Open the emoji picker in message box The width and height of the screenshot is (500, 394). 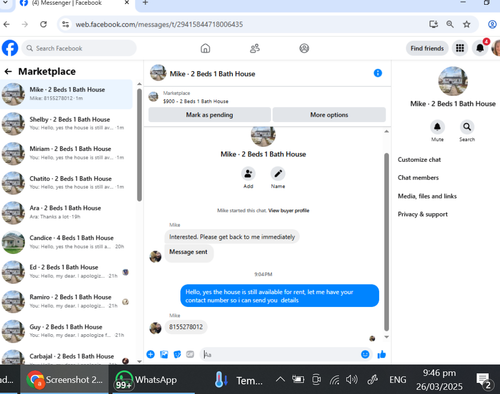(x=365, y=354)
